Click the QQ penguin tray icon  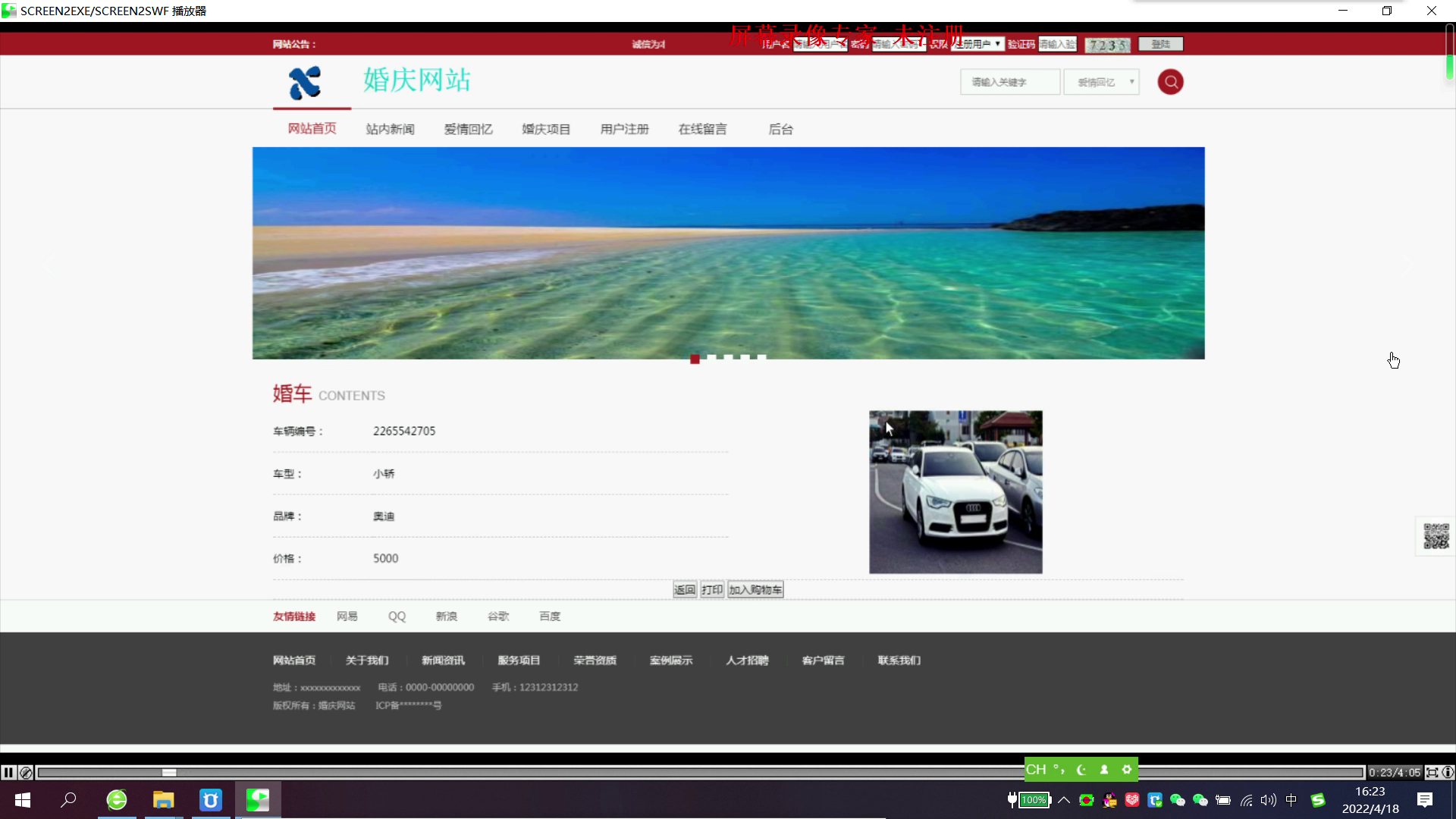tap(1109, 800)
